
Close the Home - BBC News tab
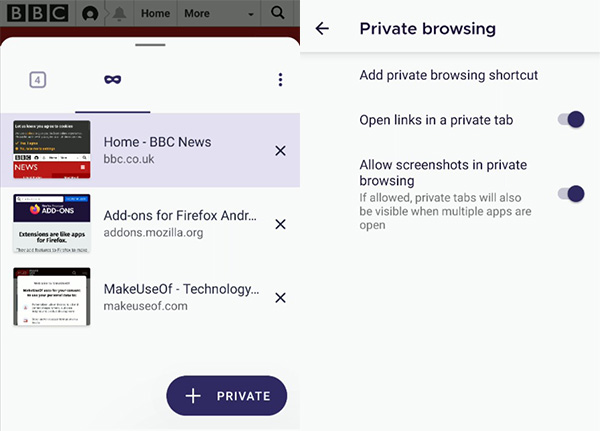pos(280,151)
